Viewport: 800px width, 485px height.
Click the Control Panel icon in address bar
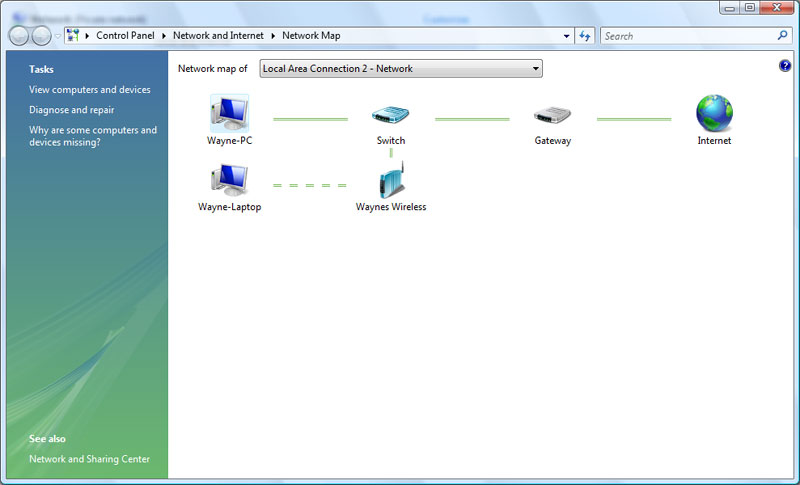click(73, 36)
